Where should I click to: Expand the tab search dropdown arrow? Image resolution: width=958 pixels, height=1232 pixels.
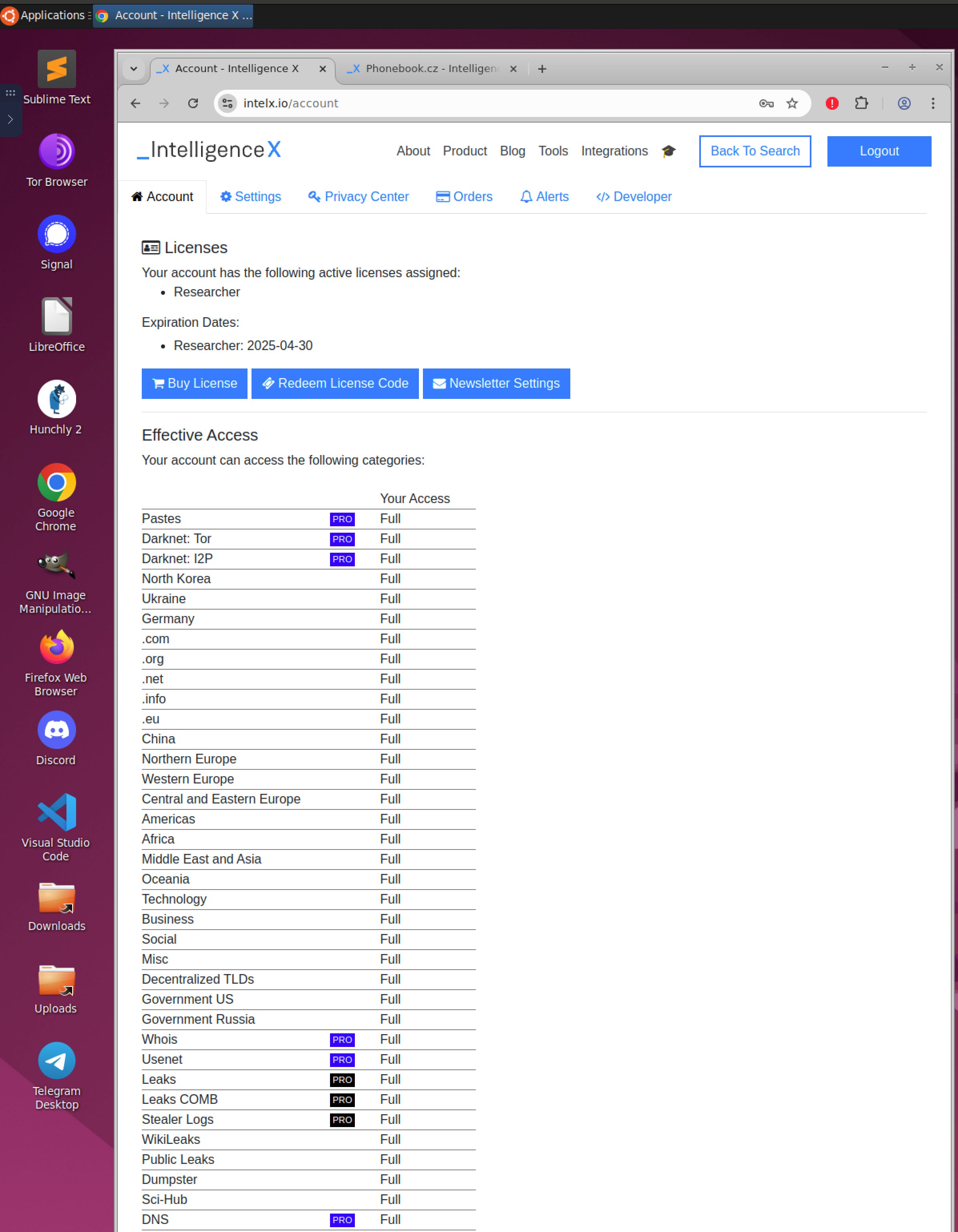coord(134,69)
